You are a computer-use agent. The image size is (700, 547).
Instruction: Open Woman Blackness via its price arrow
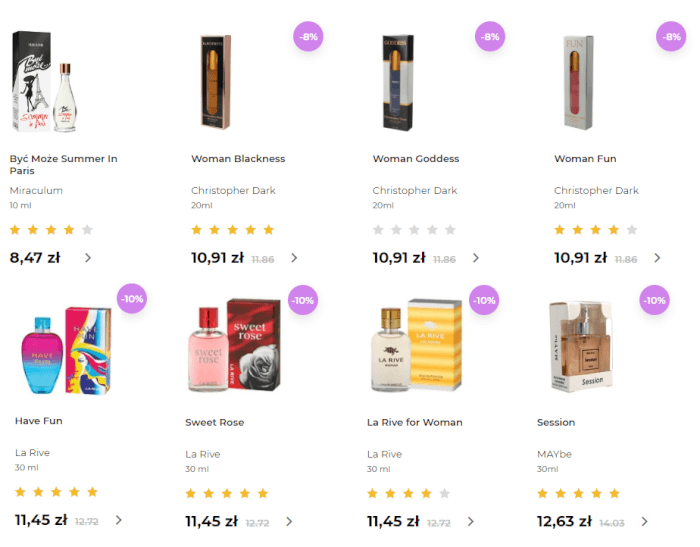point(294,258)
